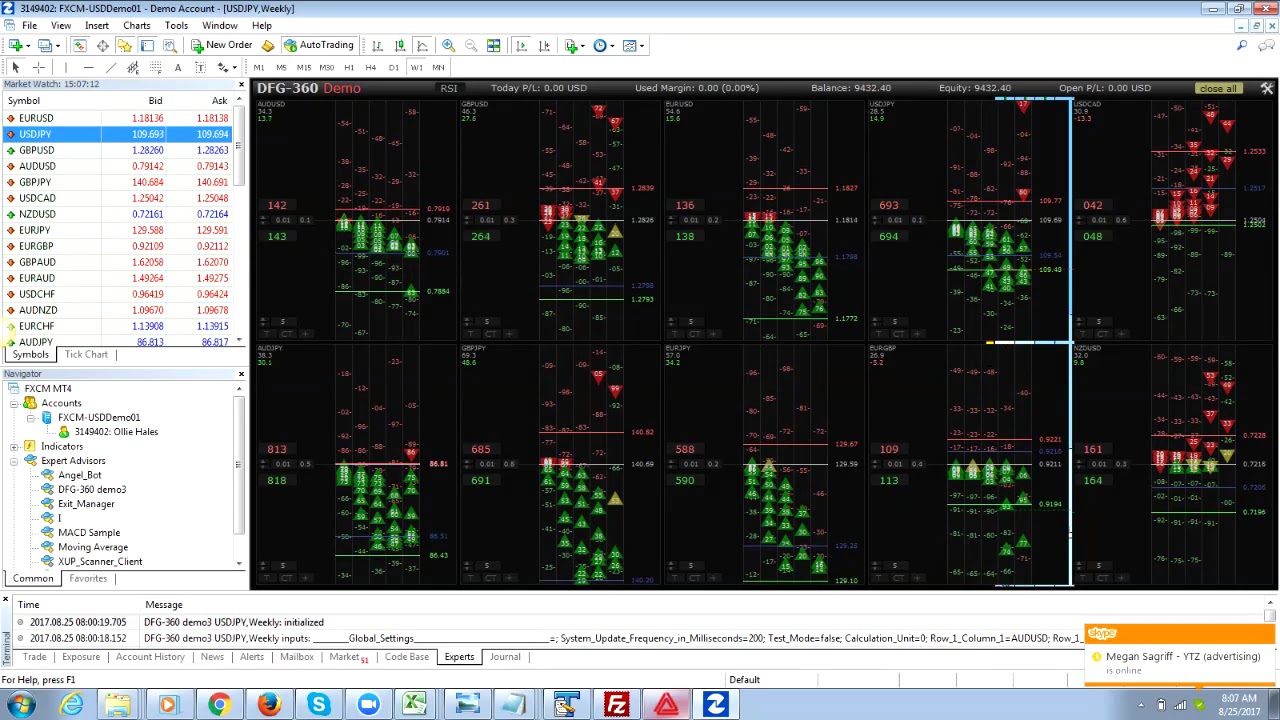Open the Templates dropdown arrow
The width and height of the screenshot is (1280, 720).
pyautogui.click(x=642, y=45)
